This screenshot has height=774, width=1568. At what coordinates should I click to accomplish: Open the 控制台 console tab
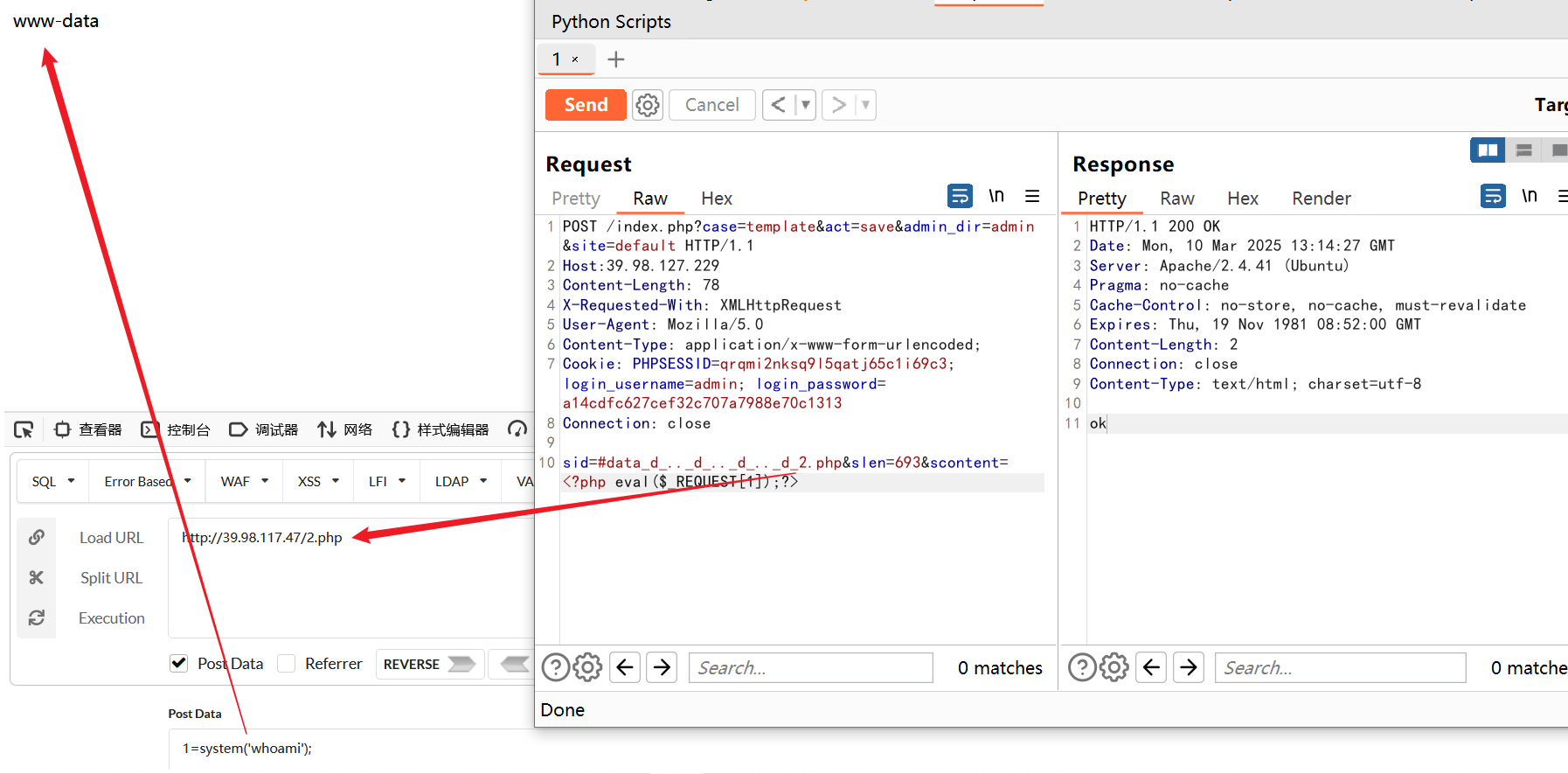point(177,429)
